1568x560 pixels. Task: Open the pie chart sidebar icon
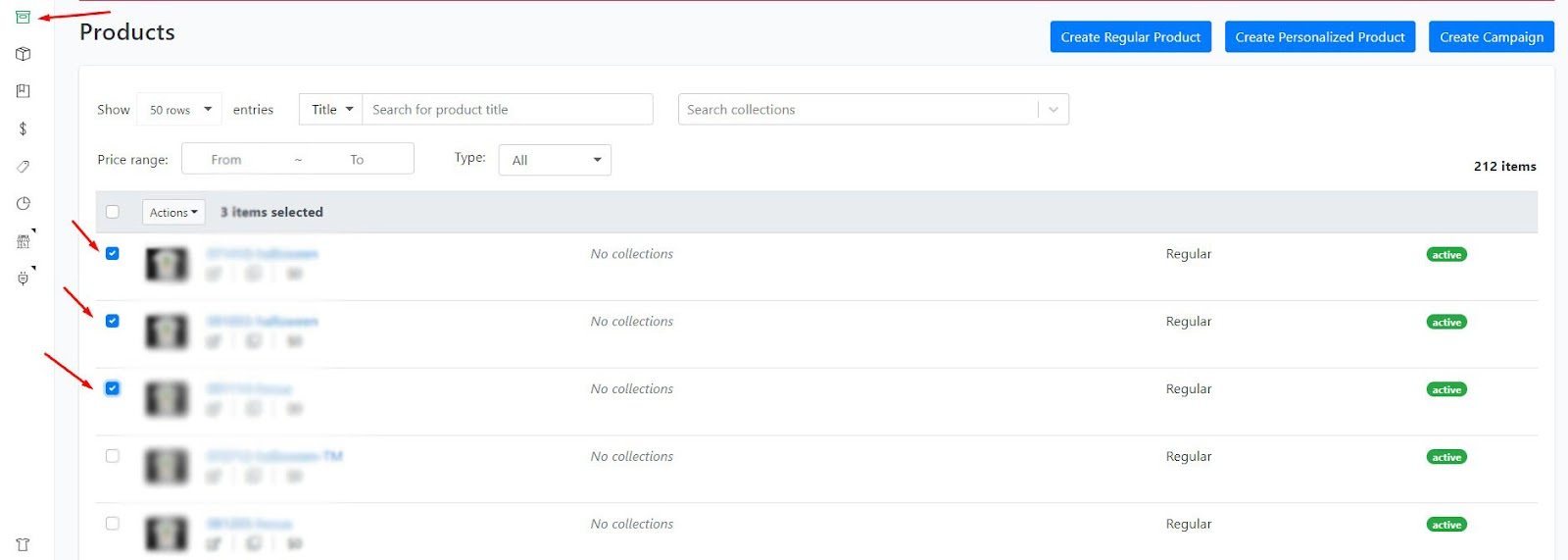[x=23, y=203]
